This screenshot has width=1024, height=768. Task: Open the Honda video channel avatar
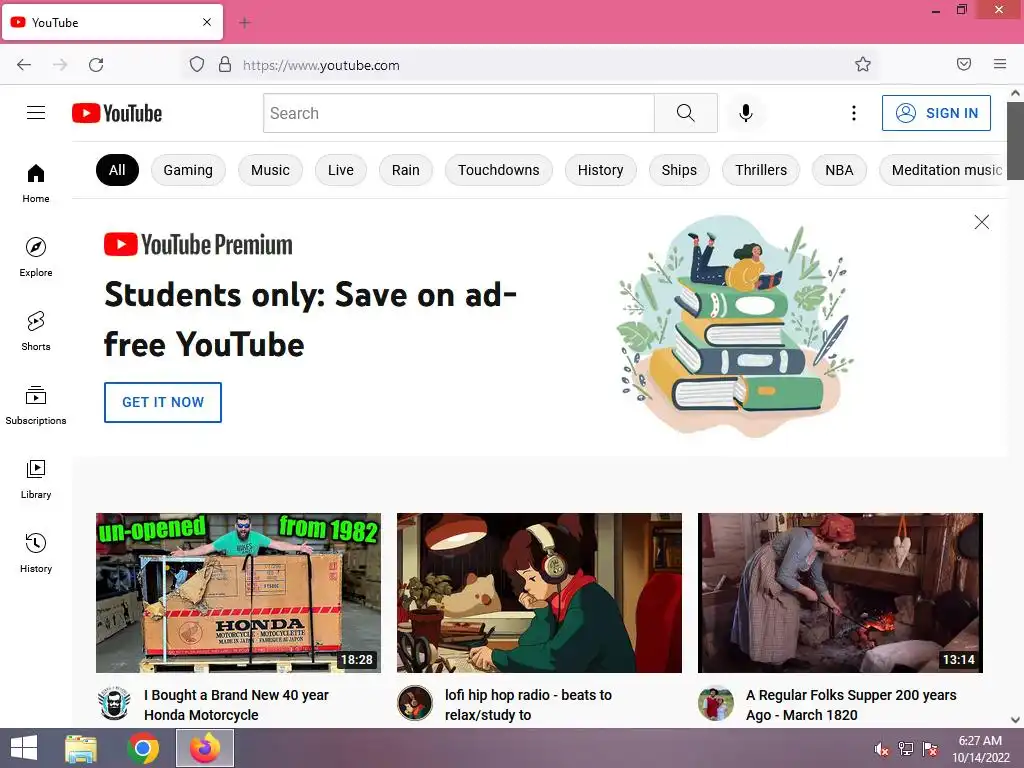pyautogui.click(x=114, y=703)
